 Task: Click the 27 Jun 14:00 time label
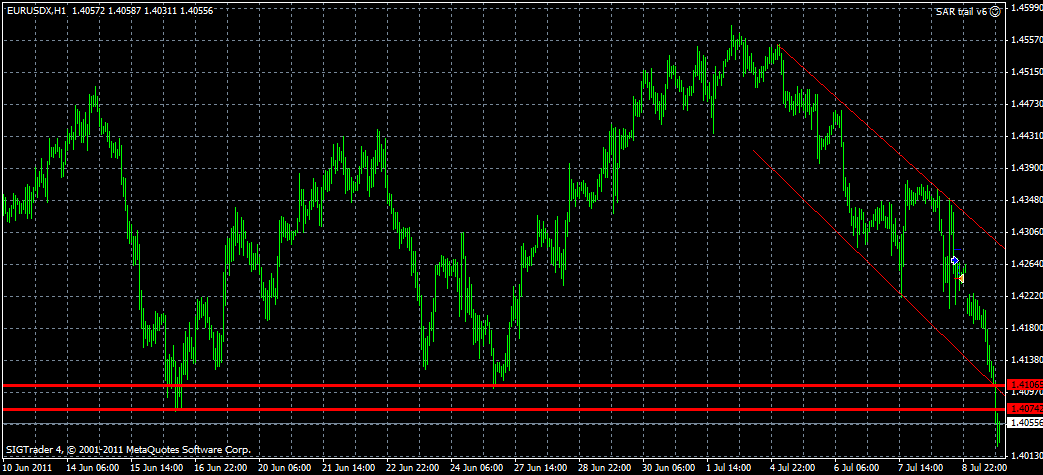(x=540, y=468)
